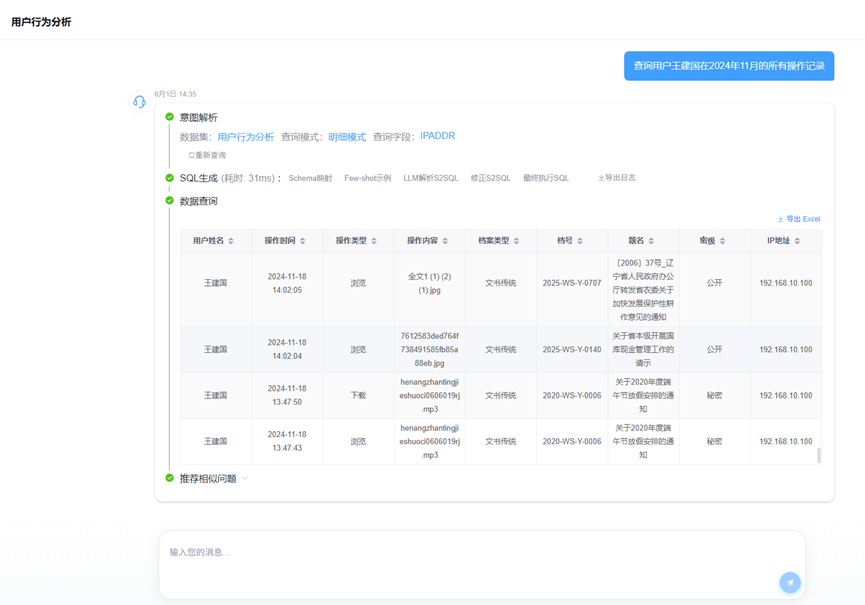This screenshot has width=865, height=605.
Task: Click the 意图解析 green check step icon
Action: tap(169, 116)
